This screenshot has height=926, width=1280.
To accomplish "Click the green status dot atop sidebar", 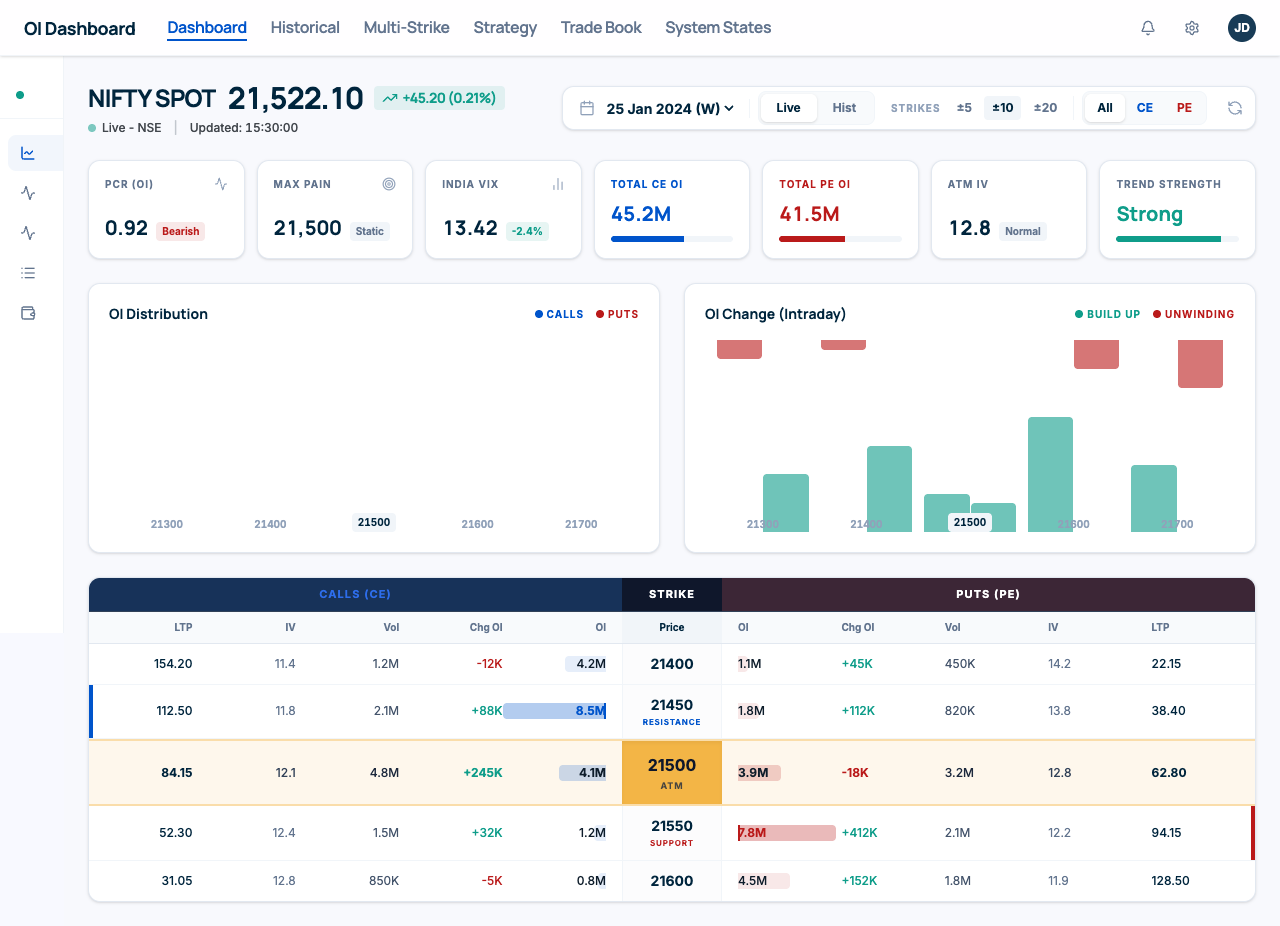I will click(x=20, y=95).
